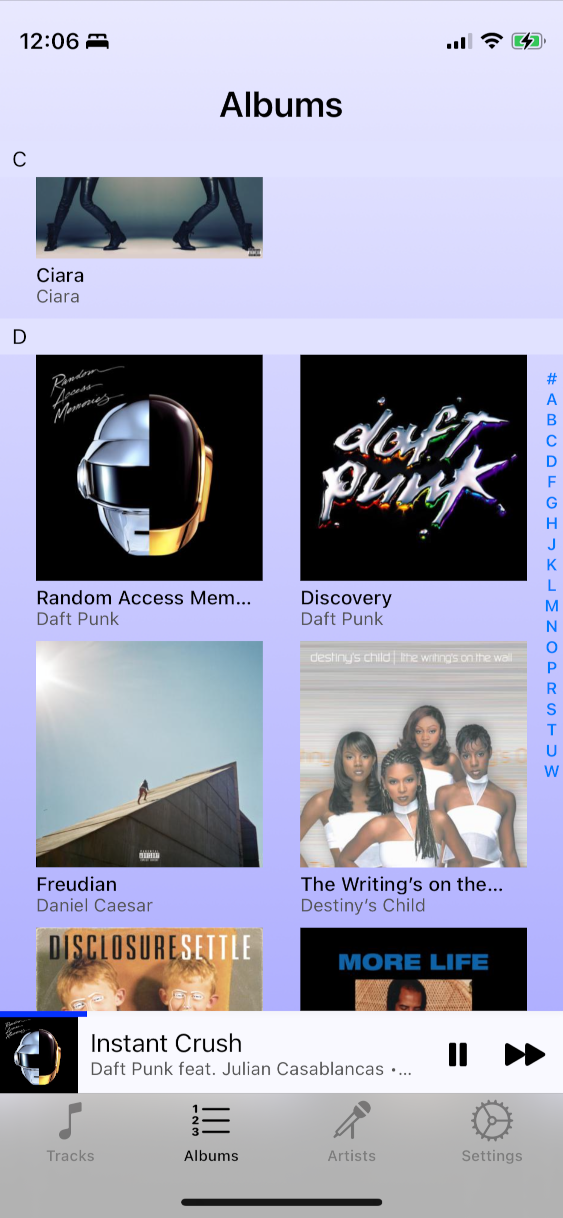Jump to the # index section
563x1218 pixels.
tap(551, 379)
